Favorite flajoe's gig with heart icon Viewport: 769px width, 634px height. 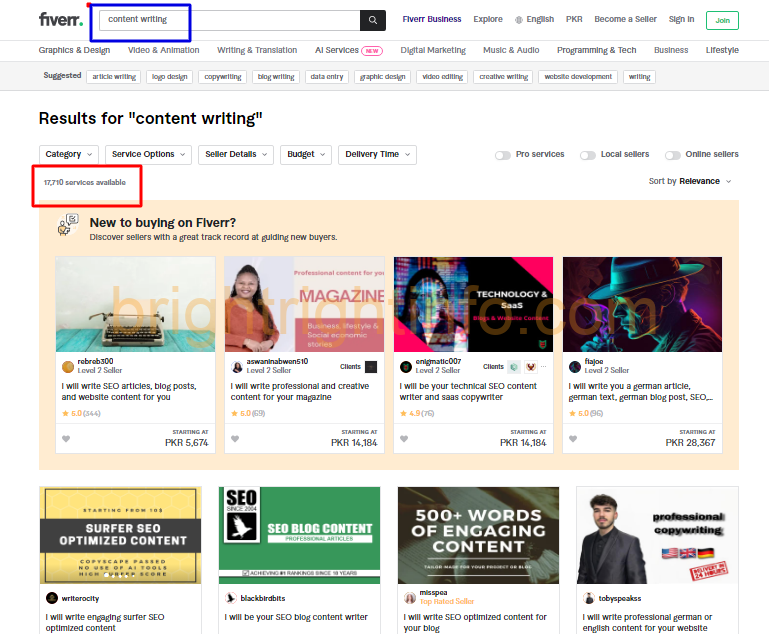pos(573,439)
